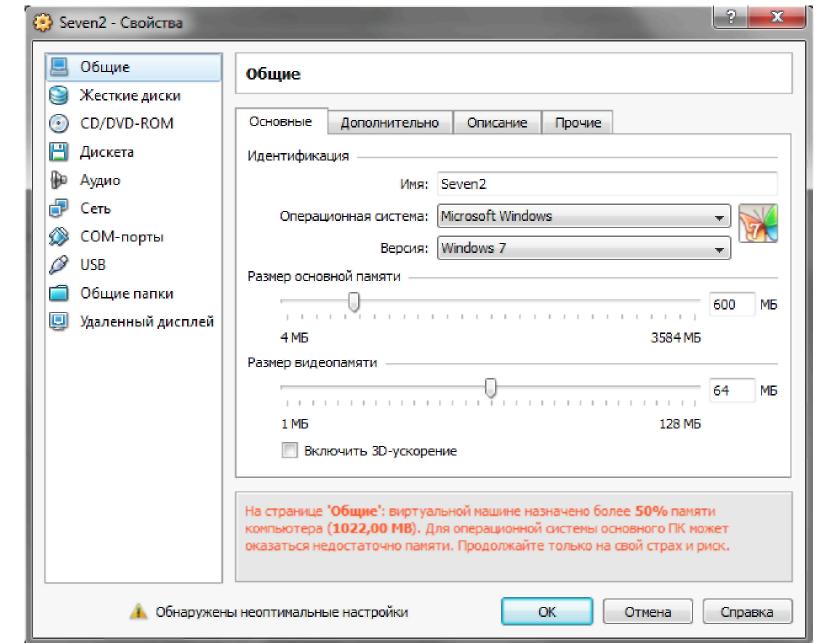
Task: Click the COM-порты icon
Action: 59,237
